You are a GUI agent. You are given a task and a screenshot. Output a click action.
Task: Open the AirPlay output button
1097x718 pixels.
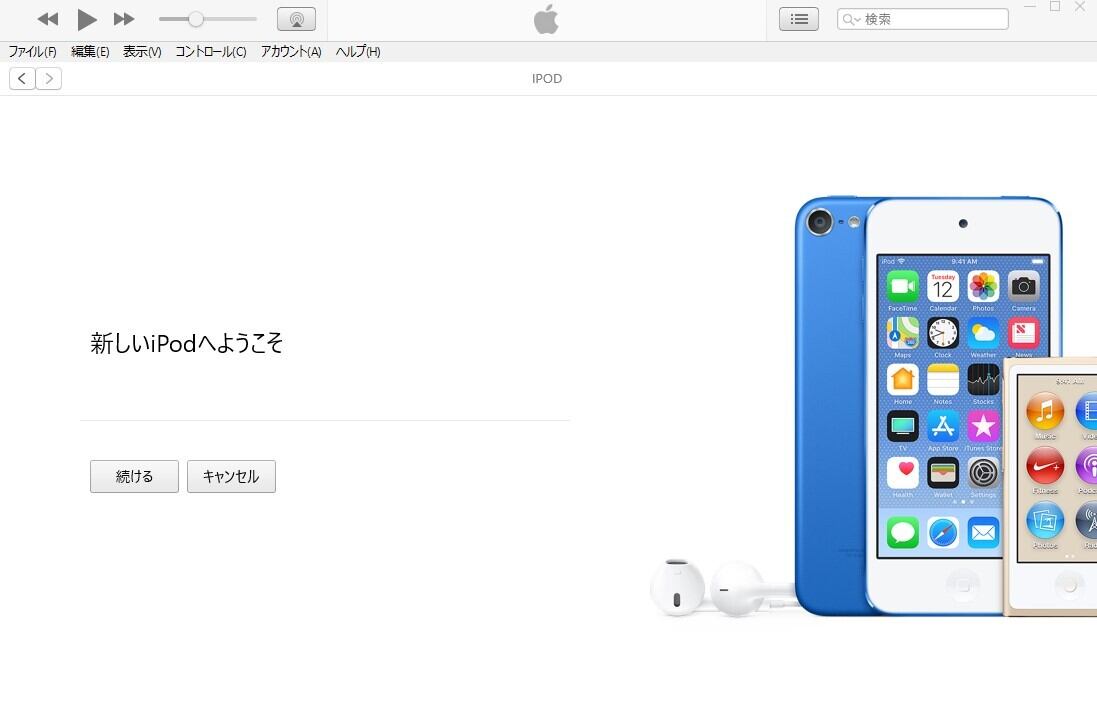click(297, 19)
